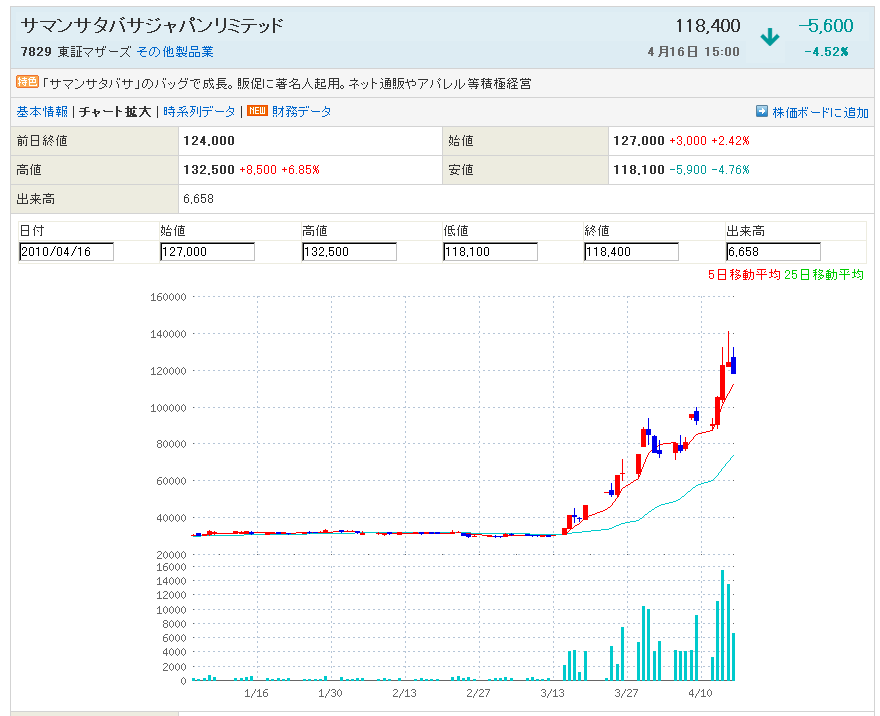
Task: Click the 高値 field showing 132,500
Action: pyautogui.click(x=349, y=252)
